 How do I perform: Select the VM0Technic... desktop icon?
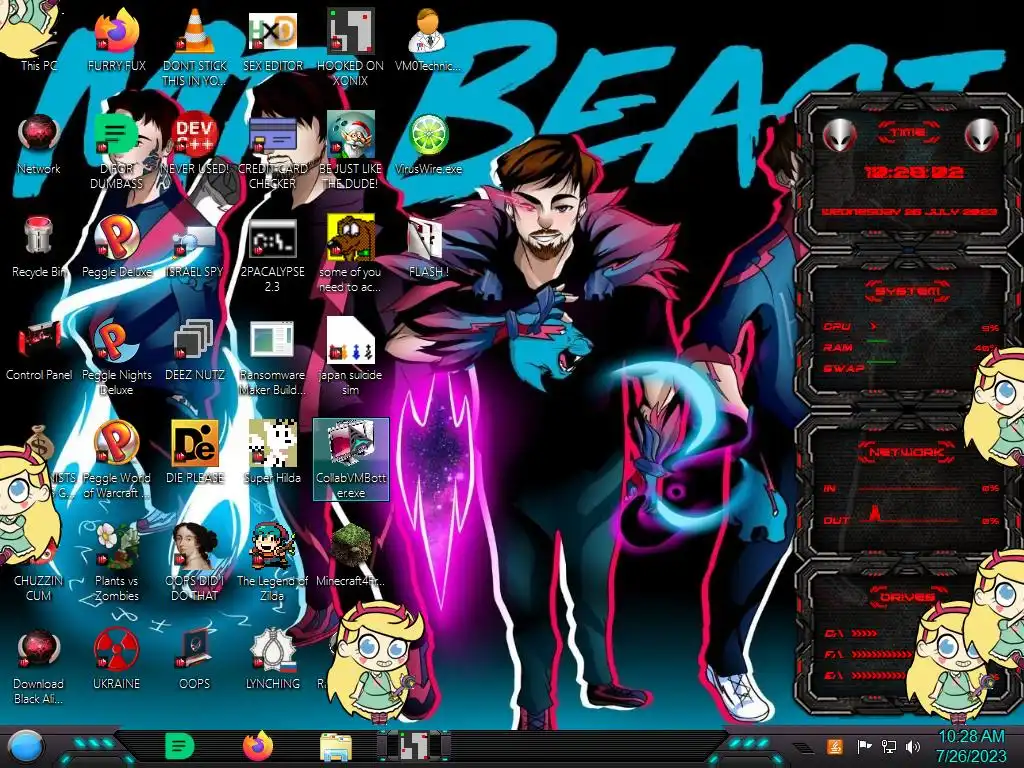(x=428, y=39)
